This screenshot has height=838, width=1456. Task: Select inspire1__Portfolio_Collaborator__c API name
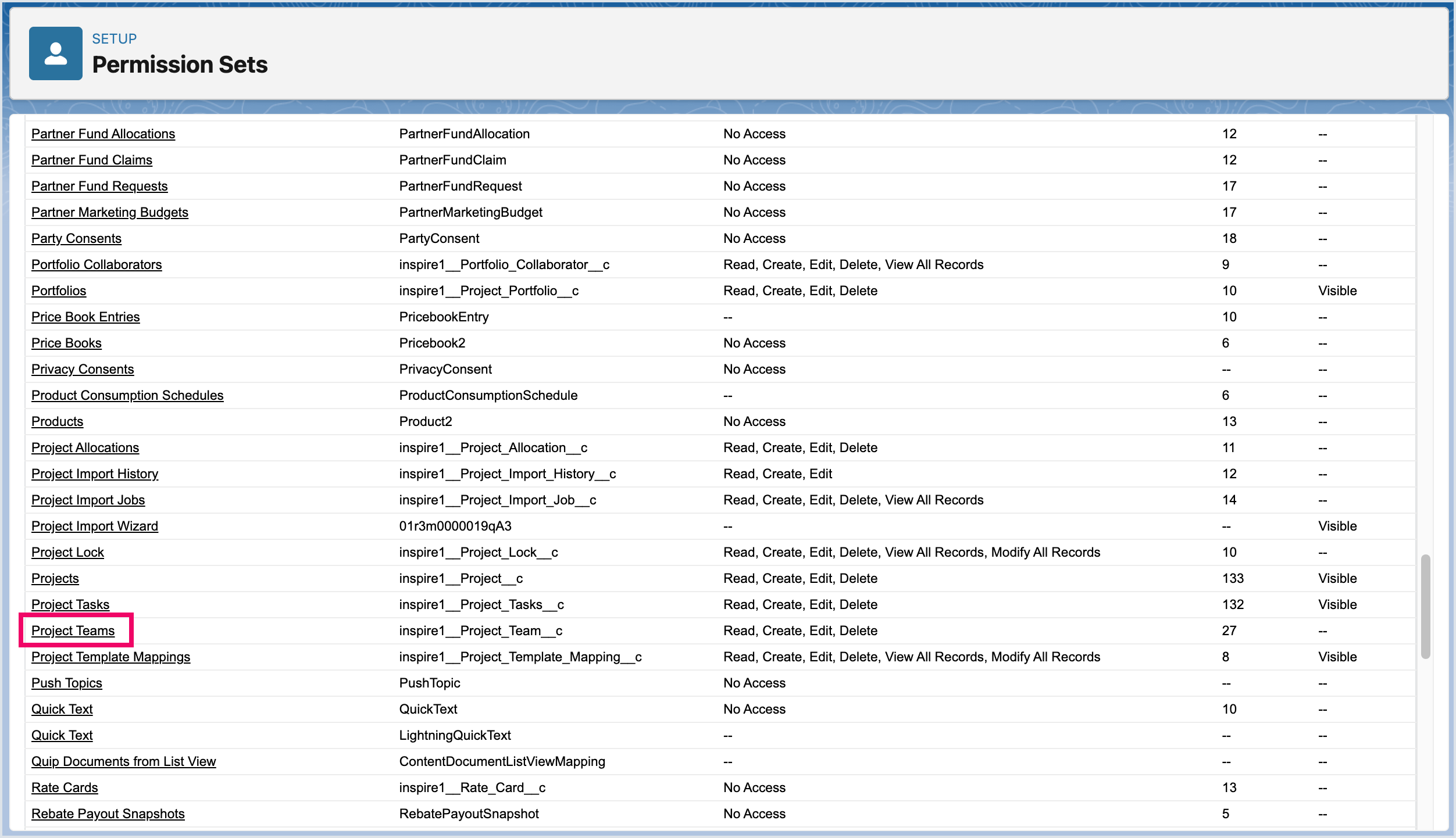tap(504, 264)
